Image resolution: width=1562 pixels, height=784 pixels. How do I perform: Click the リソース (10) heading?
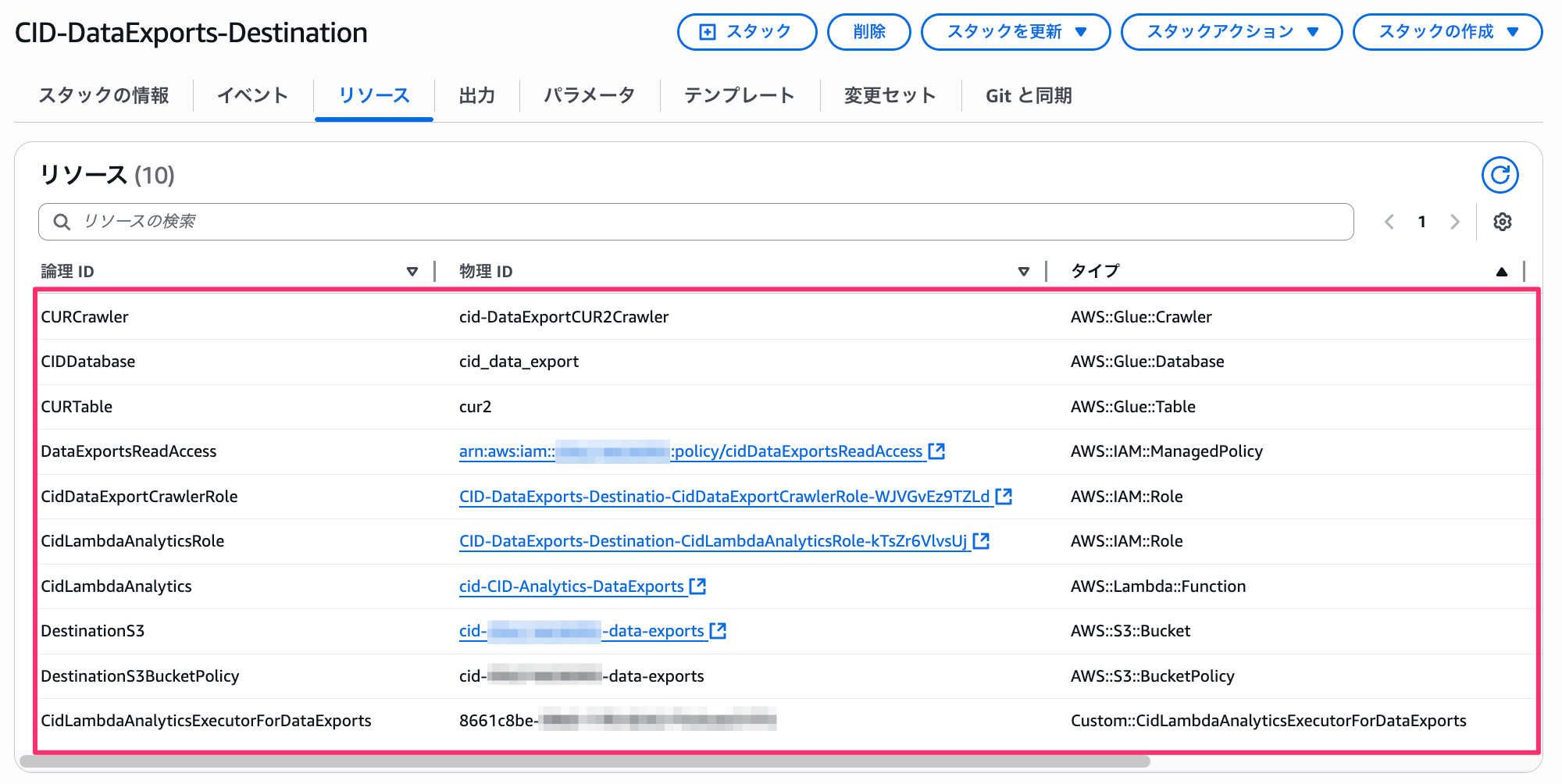click(x=107, y=175)
